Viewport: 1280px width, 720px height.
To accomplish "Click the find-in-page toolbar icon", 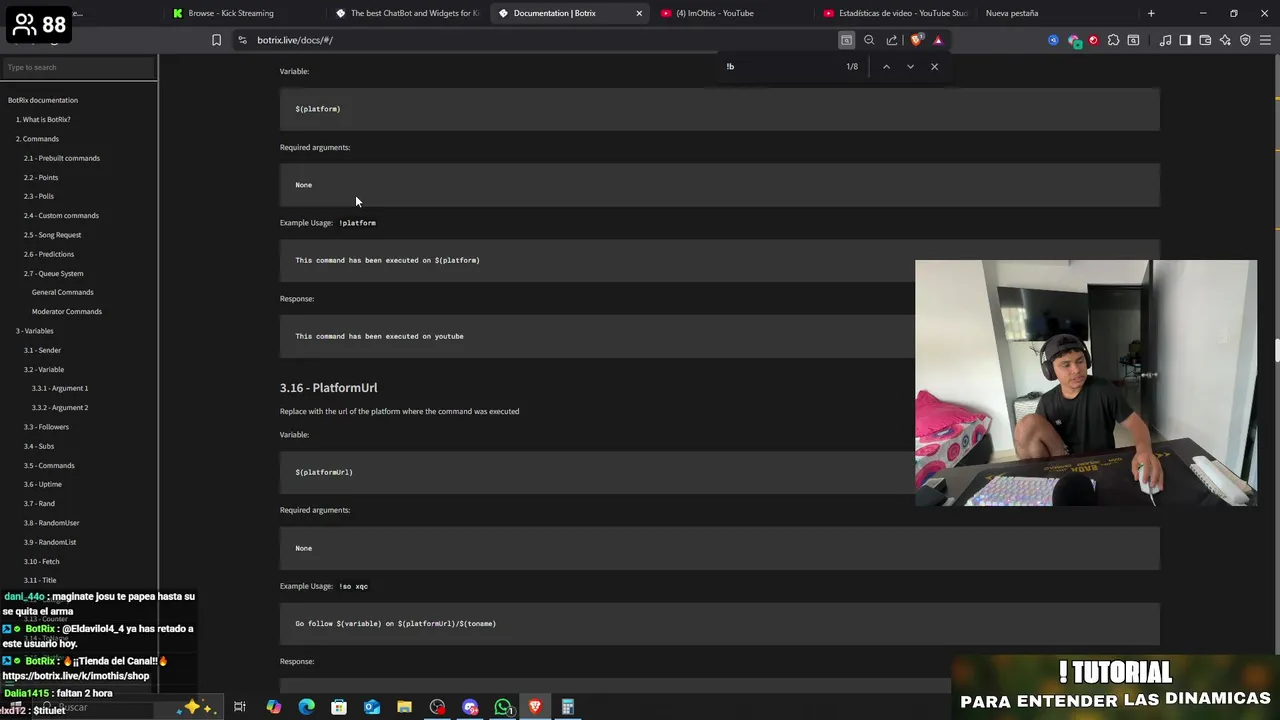I will [x=846, y=40].
